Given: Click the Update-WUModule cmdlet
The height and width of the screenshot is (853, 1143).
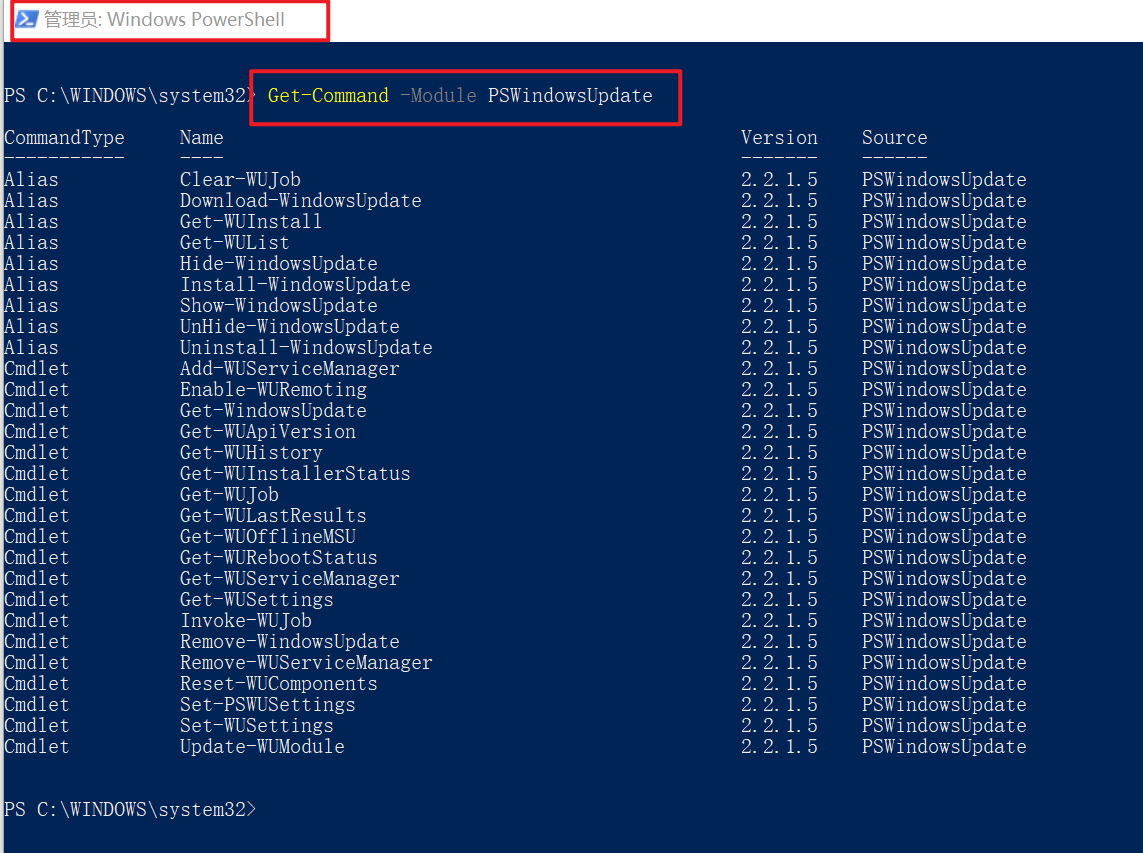Looking at the screenshot, I should coord(262,747).
